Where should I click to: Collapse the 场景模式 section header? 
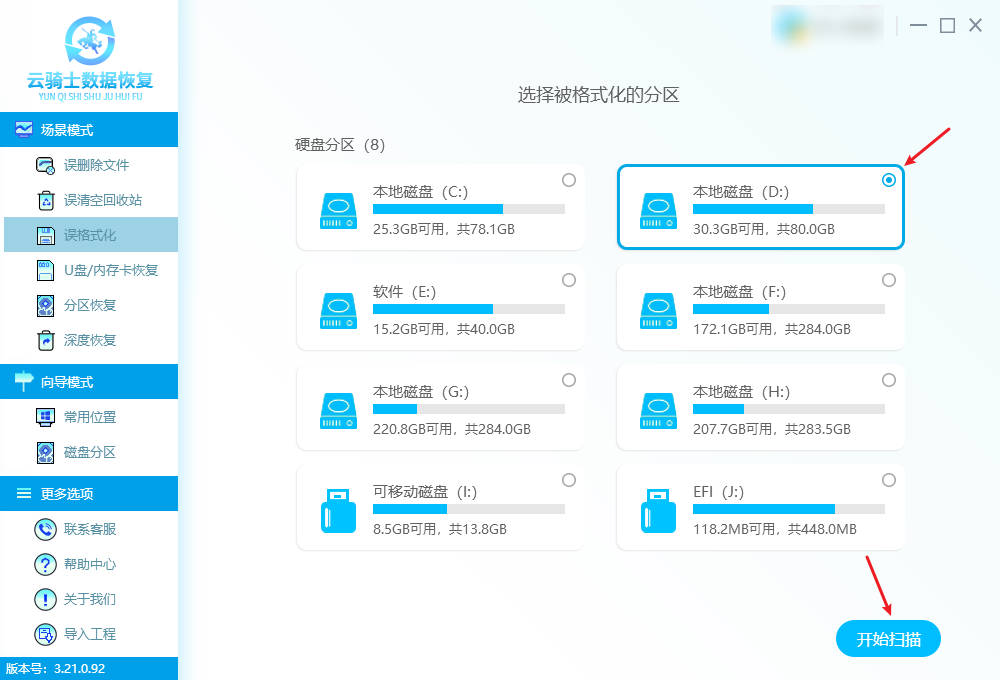[x=89, y=130]
